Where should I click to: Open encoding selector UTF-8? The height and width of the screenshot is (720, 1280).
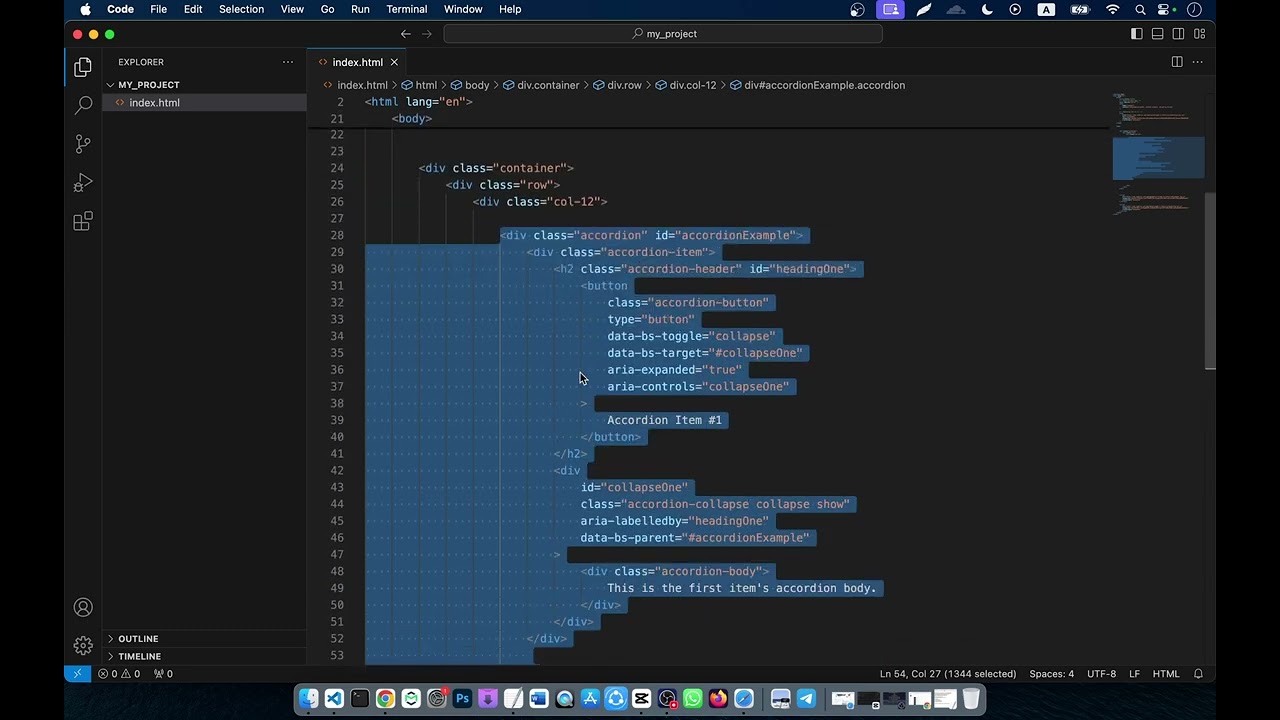[1101, 674]
